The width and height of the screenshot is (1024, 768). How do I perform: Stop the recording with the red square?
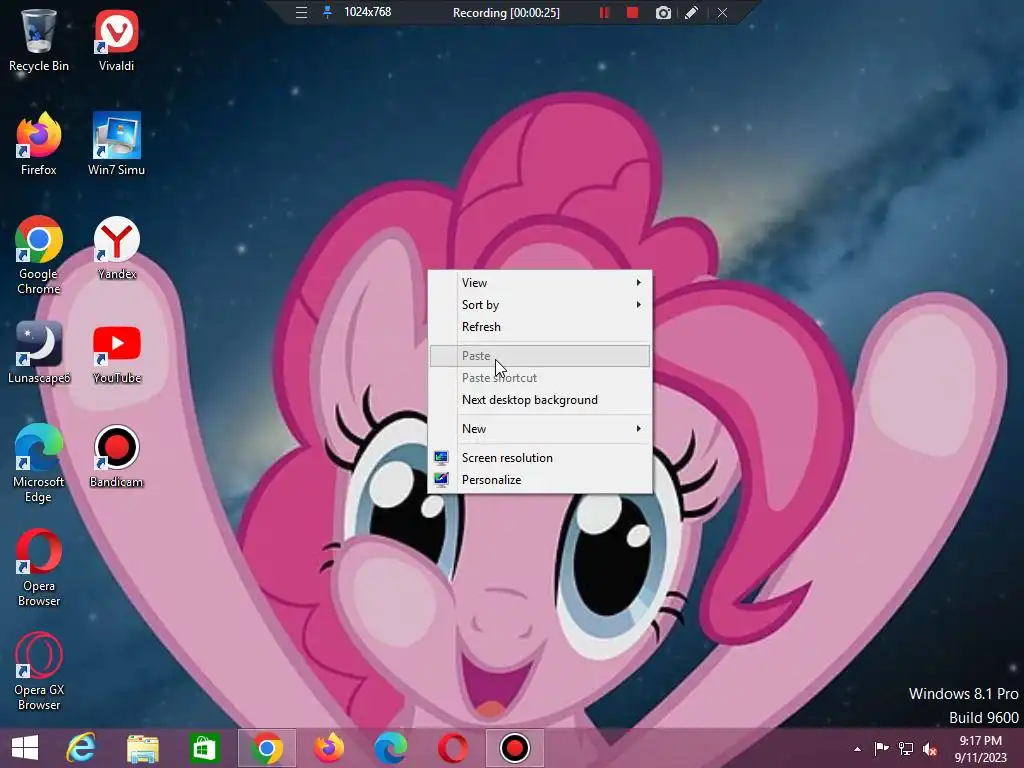[x=632, y=12]
